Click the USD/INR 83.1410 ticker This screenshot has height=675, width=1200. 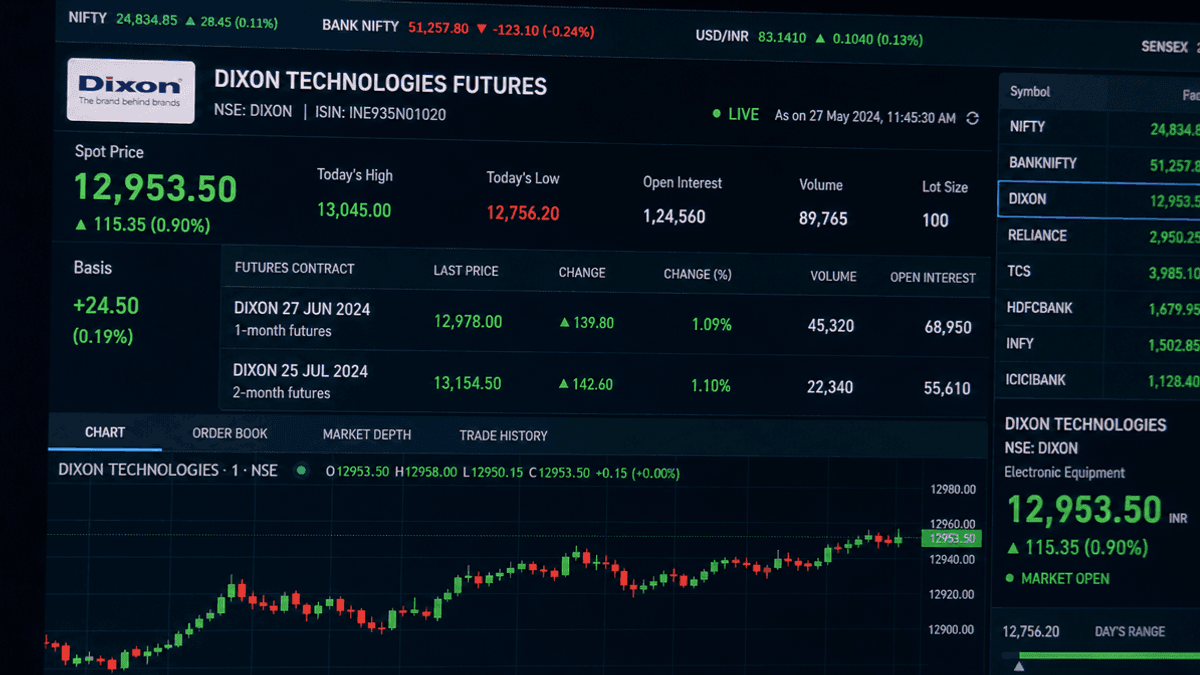pos(809,38)
